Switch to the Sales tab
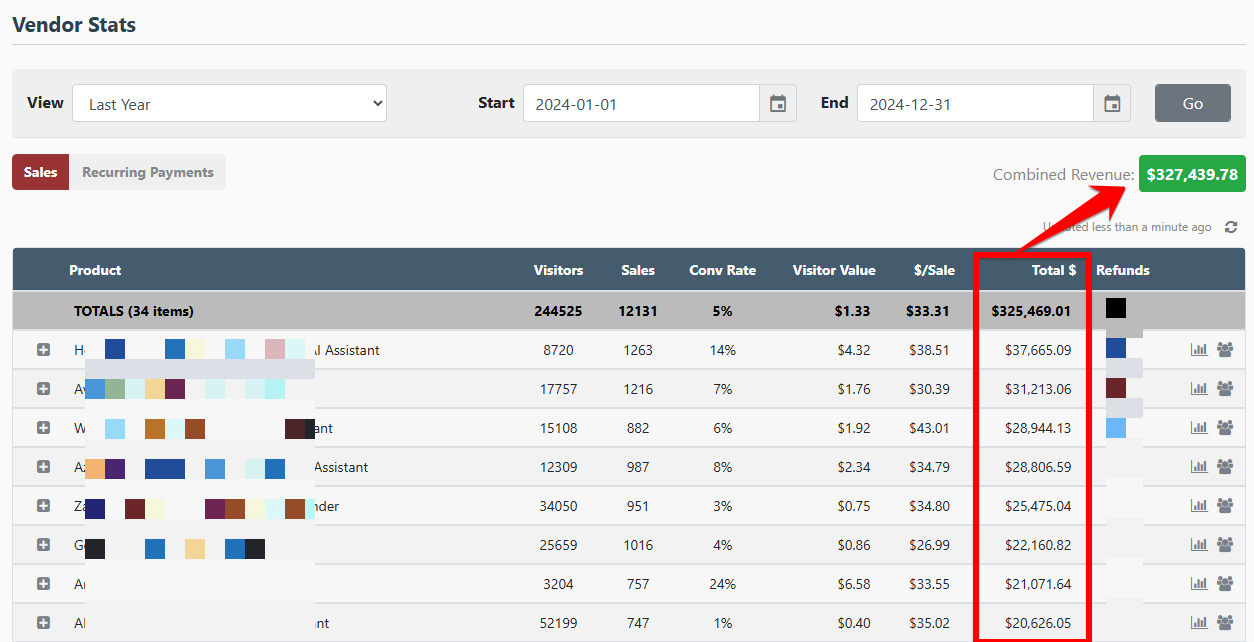 point(40,172)
